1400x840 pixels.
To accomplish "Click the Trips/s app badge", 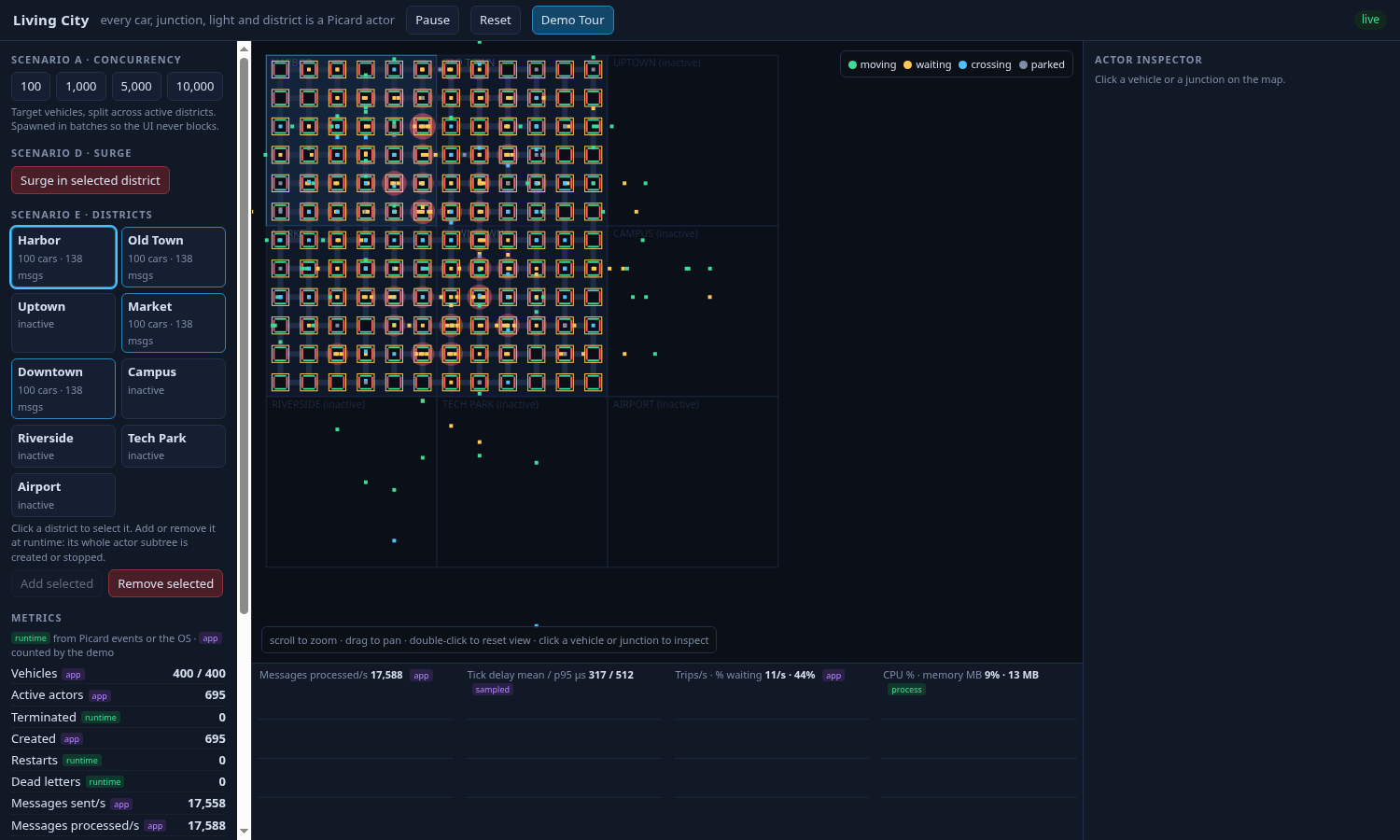I will point(833,676).
